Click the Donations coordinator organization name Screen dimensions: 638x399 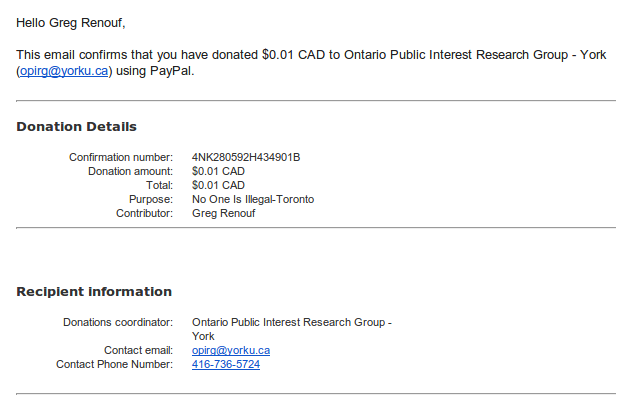coord(291,329)
